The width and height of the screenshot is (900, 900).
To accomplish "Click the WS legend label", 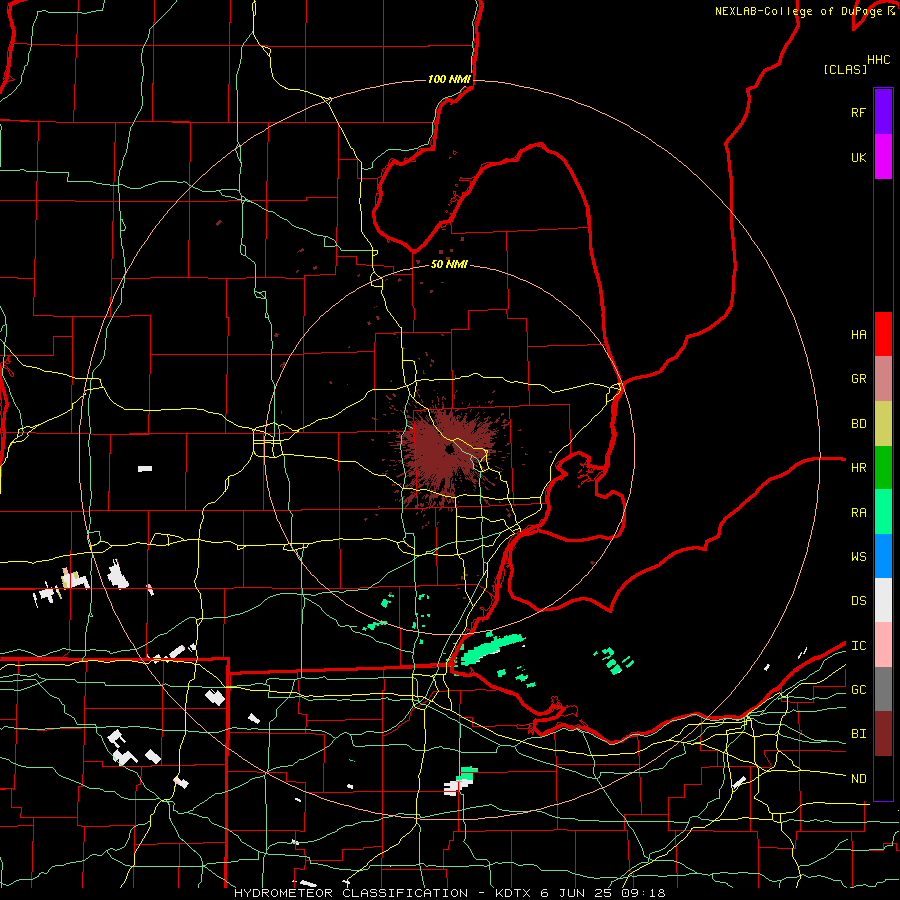I will pos(858,557).
